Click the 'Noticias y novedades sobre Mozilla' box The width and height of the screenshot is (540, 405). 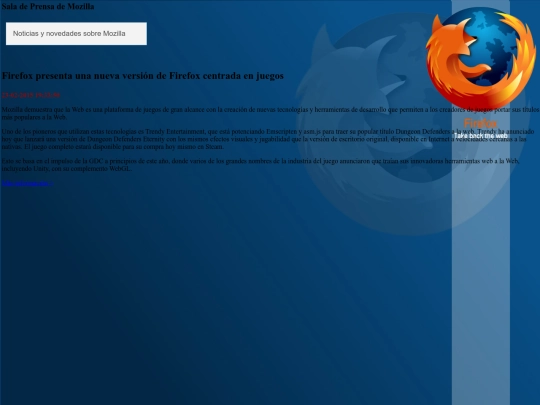(76, 33)
